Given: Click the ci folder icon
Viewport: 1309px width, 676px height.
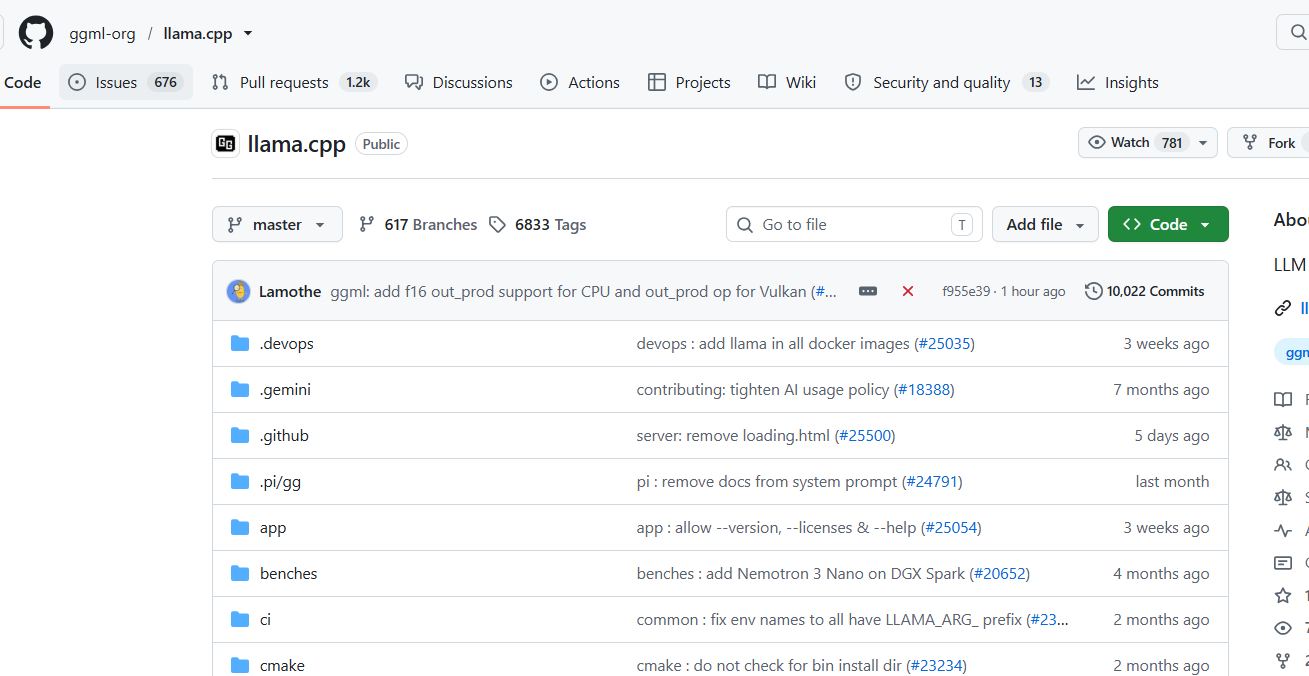Looking at the screenshot, I should 240,619.
